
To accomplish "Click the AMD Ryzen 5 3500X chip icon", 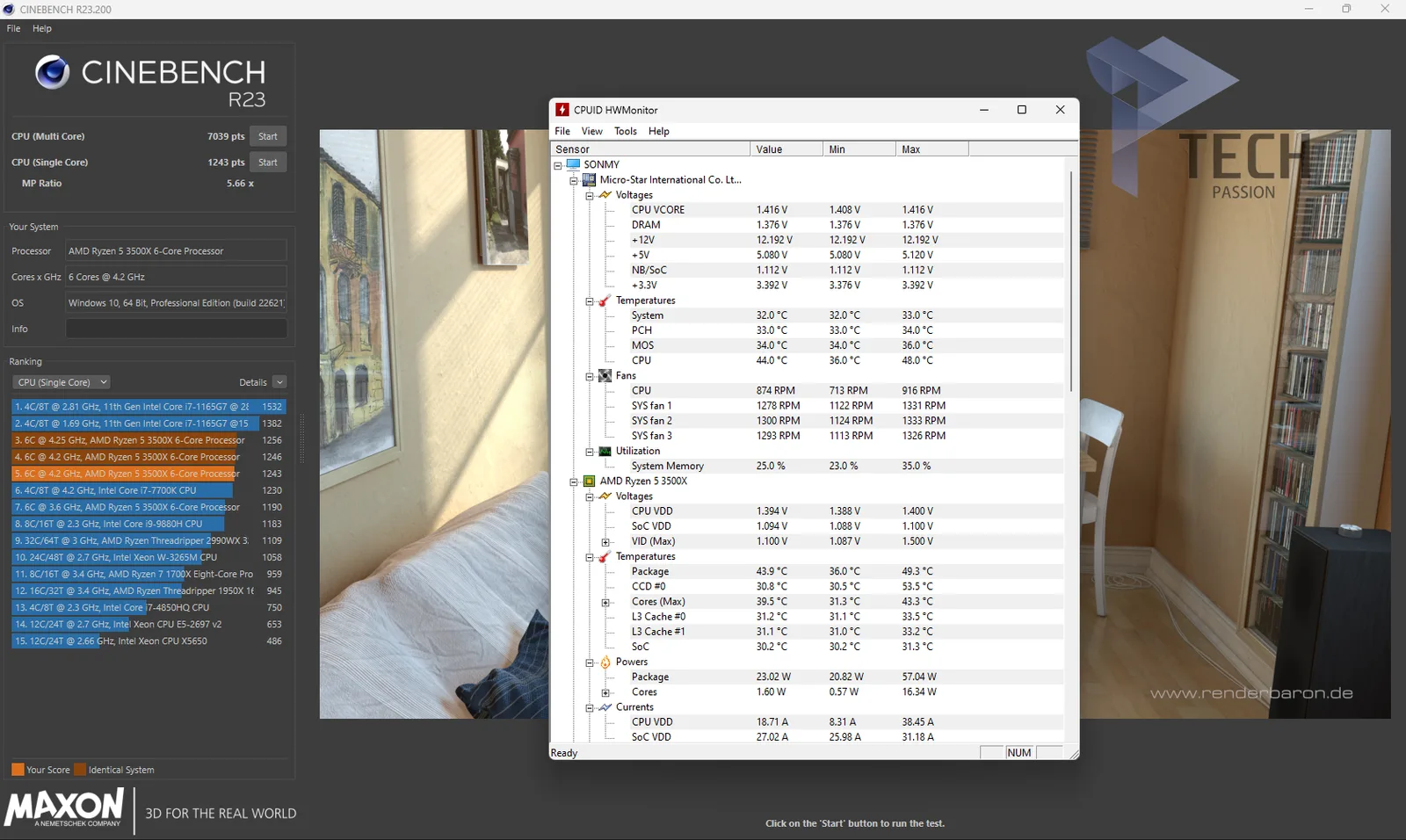I will [x=589, y=481].
